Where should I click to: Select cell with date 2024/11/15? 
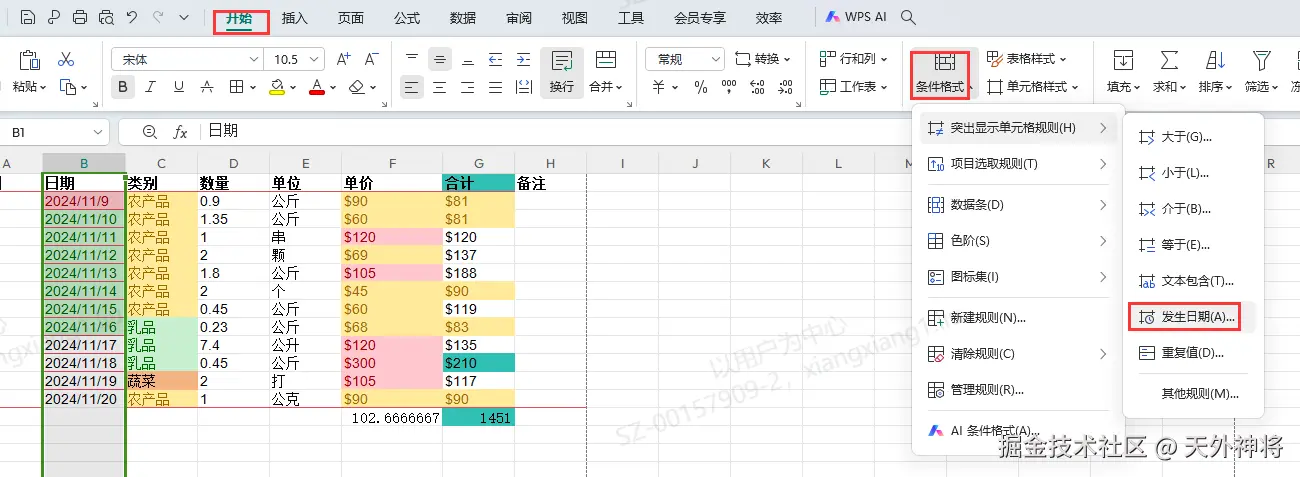[x=84, y=309]
